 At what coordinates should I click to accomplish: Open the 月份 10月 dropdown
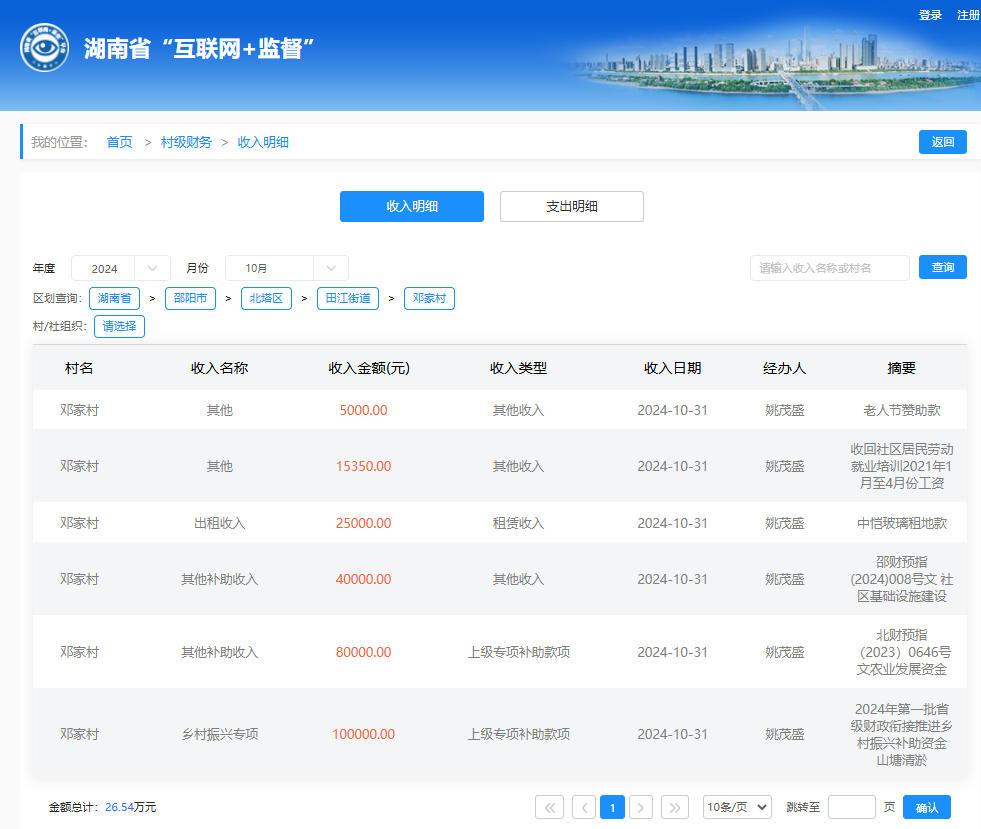287,268
